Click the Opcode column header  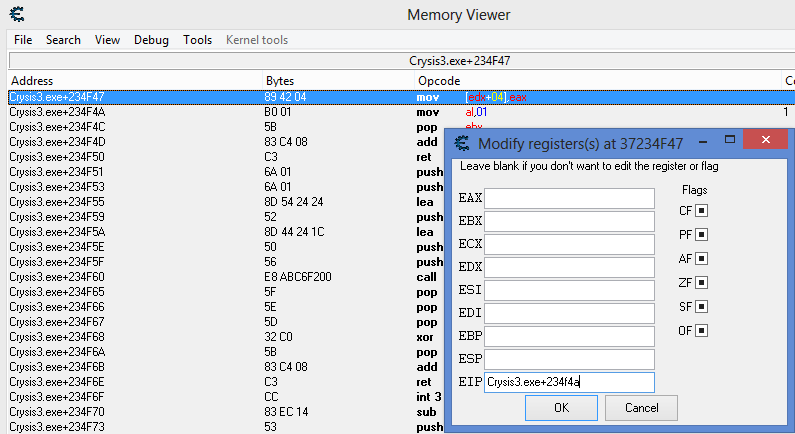tap(598, 81)
